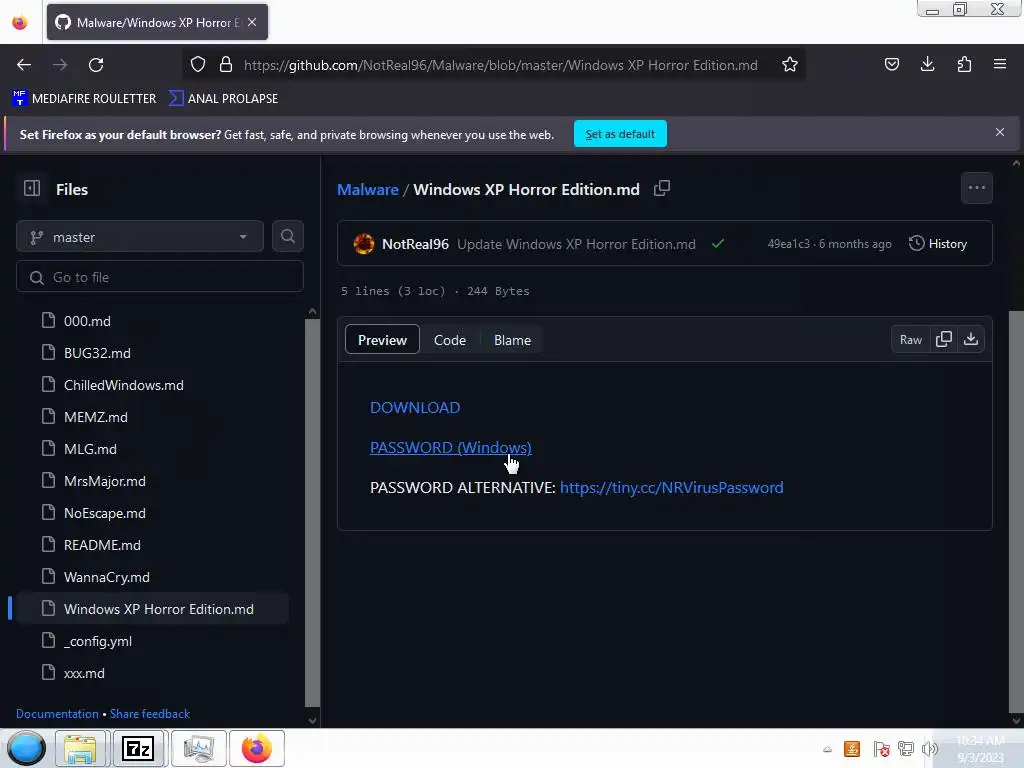Open the Share feedback link
1024x768 pixels.
click(150, 714)
